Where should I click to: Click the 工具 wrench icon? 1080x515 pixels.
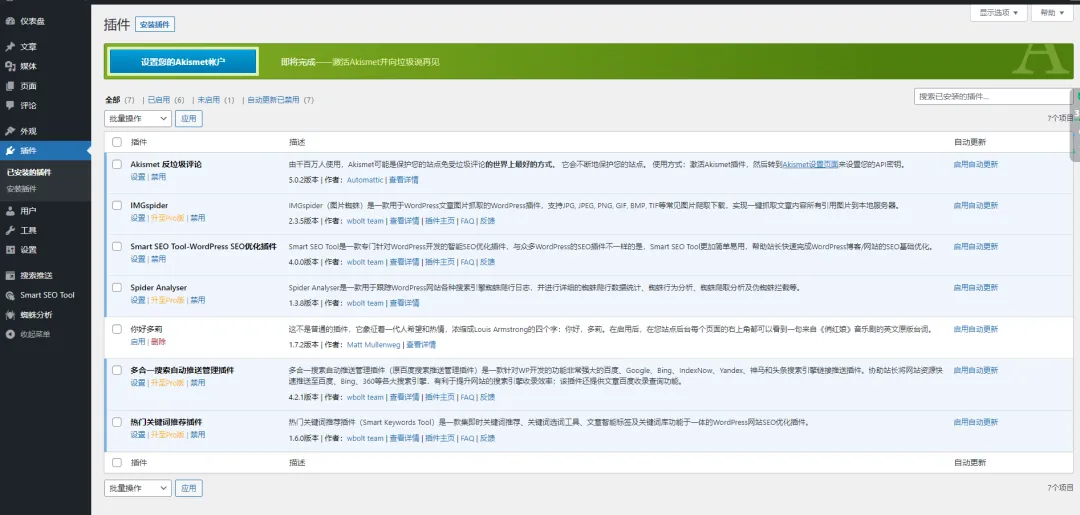pos(10,230)
